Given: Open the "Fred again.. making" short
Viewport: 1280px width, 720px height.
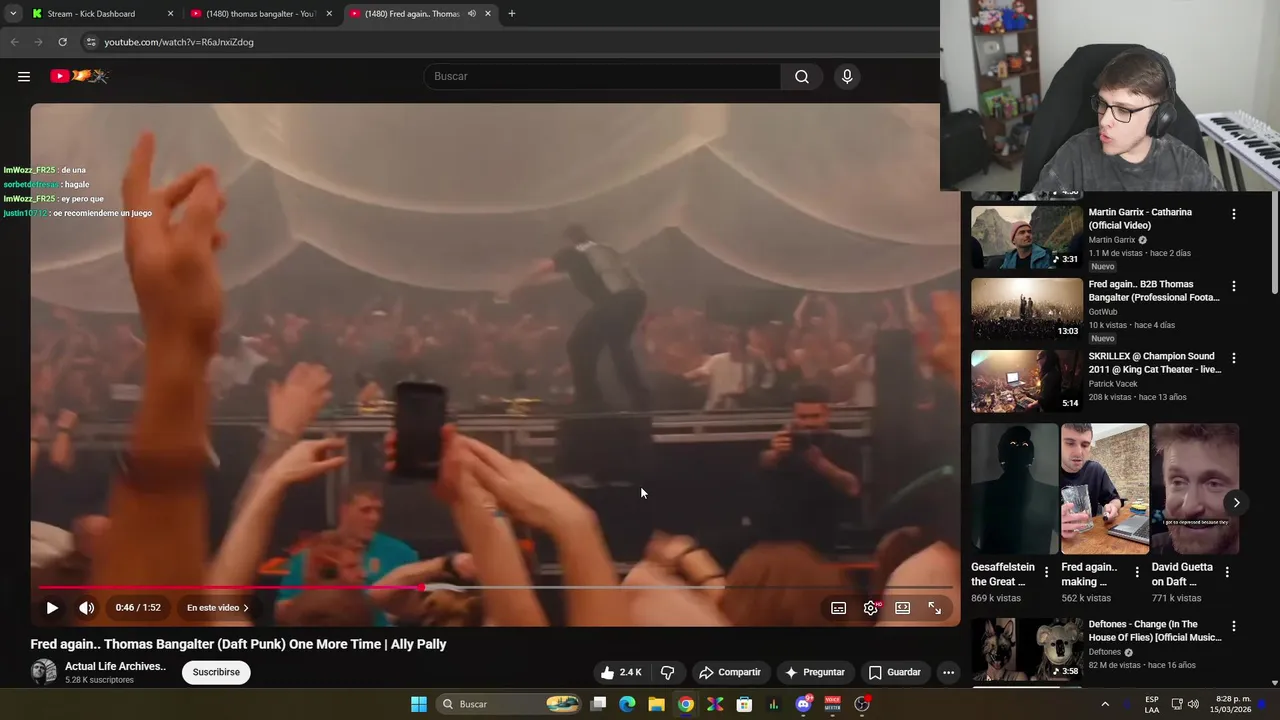Looking at the screenshot, I should [x=1105, y=489].
